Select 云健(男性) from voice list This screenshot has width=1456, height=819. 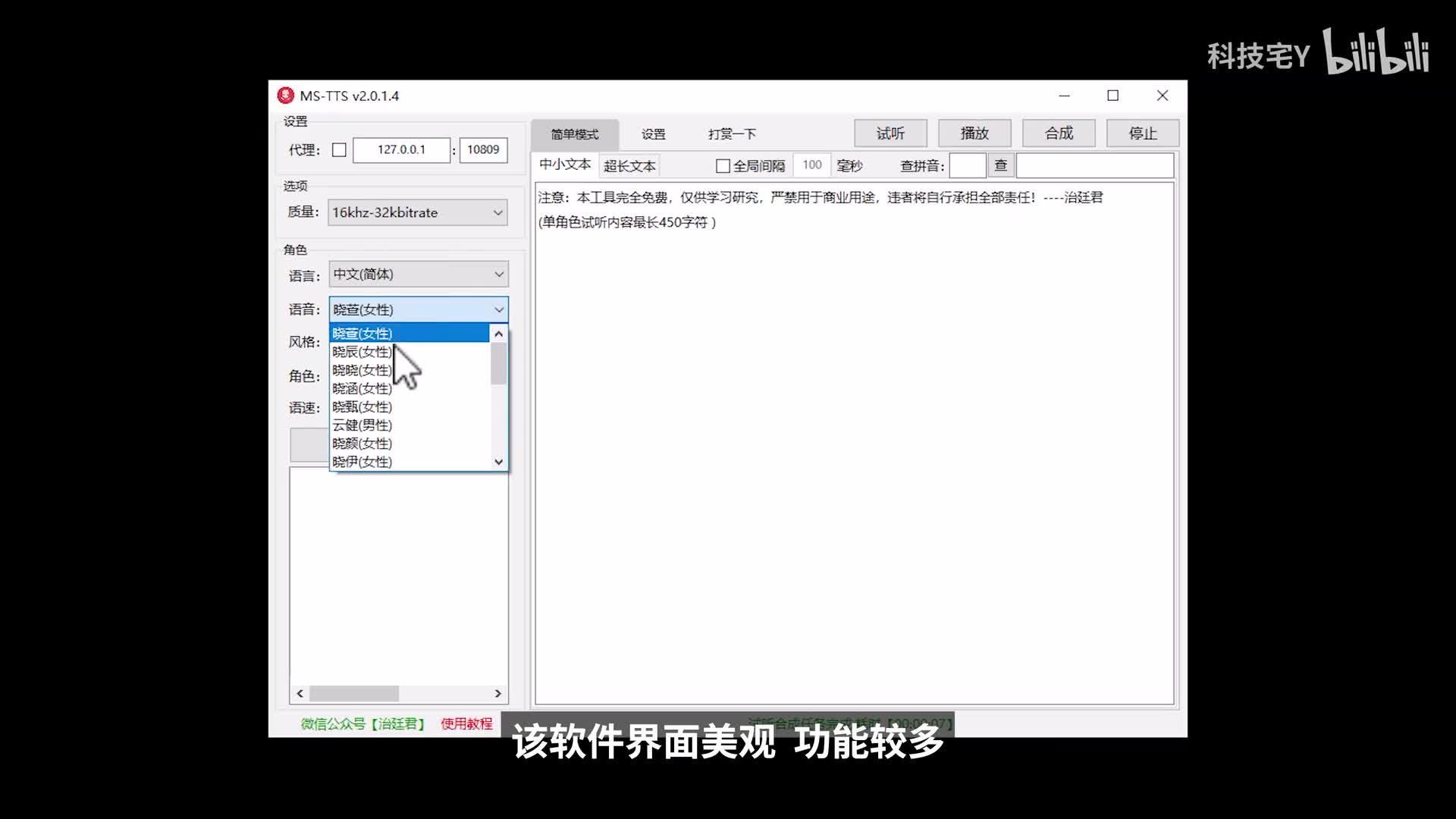(362, 425)
